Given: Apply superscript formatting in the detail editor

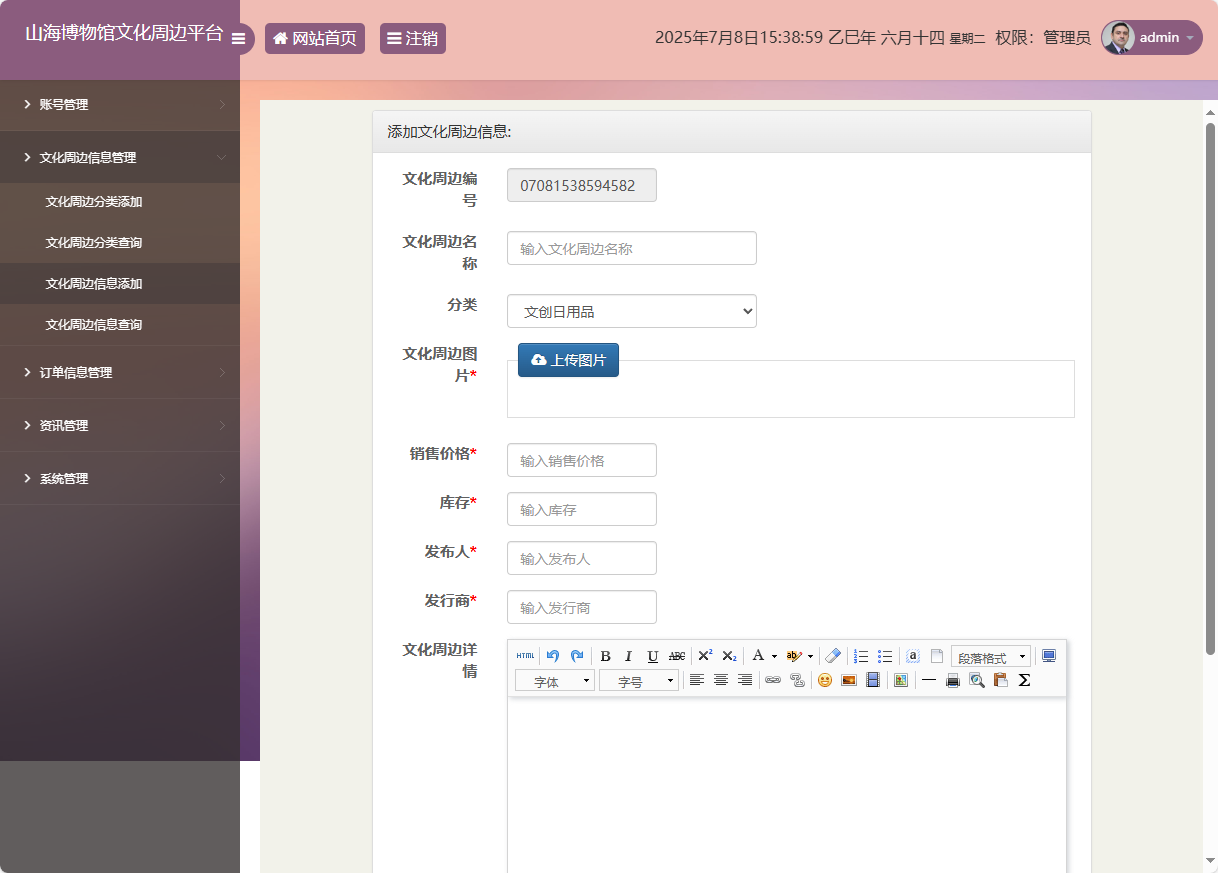Looking at the screenshot, I should point(704,656).
